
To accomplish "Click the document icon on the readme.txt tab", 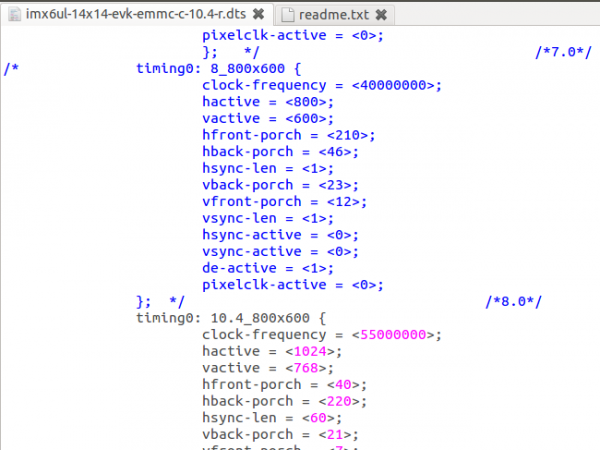I will pos(288,15).
